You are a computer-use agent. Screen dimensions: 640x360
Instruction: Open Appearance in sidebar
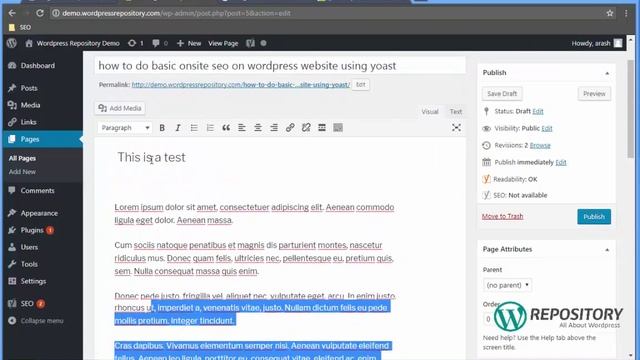tap(39, 213)
